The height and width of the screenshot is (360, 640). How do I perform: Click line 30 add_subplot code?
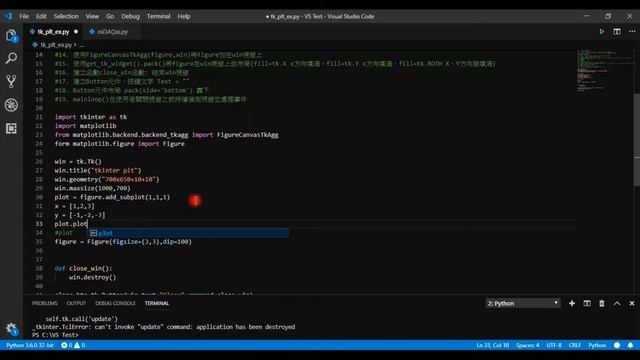[x=112, y=197]
